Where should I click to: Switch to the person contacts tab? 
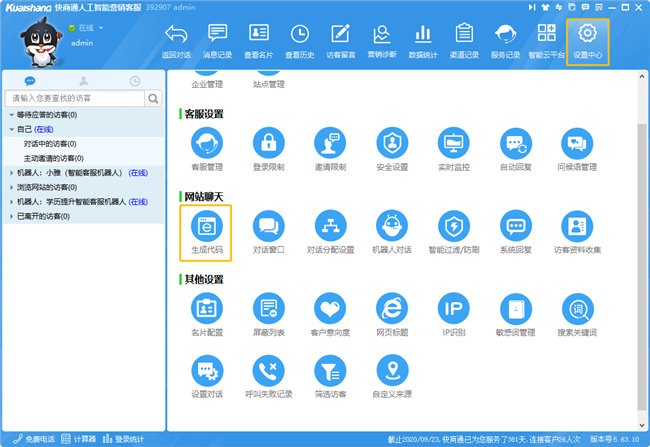(84, 80)
